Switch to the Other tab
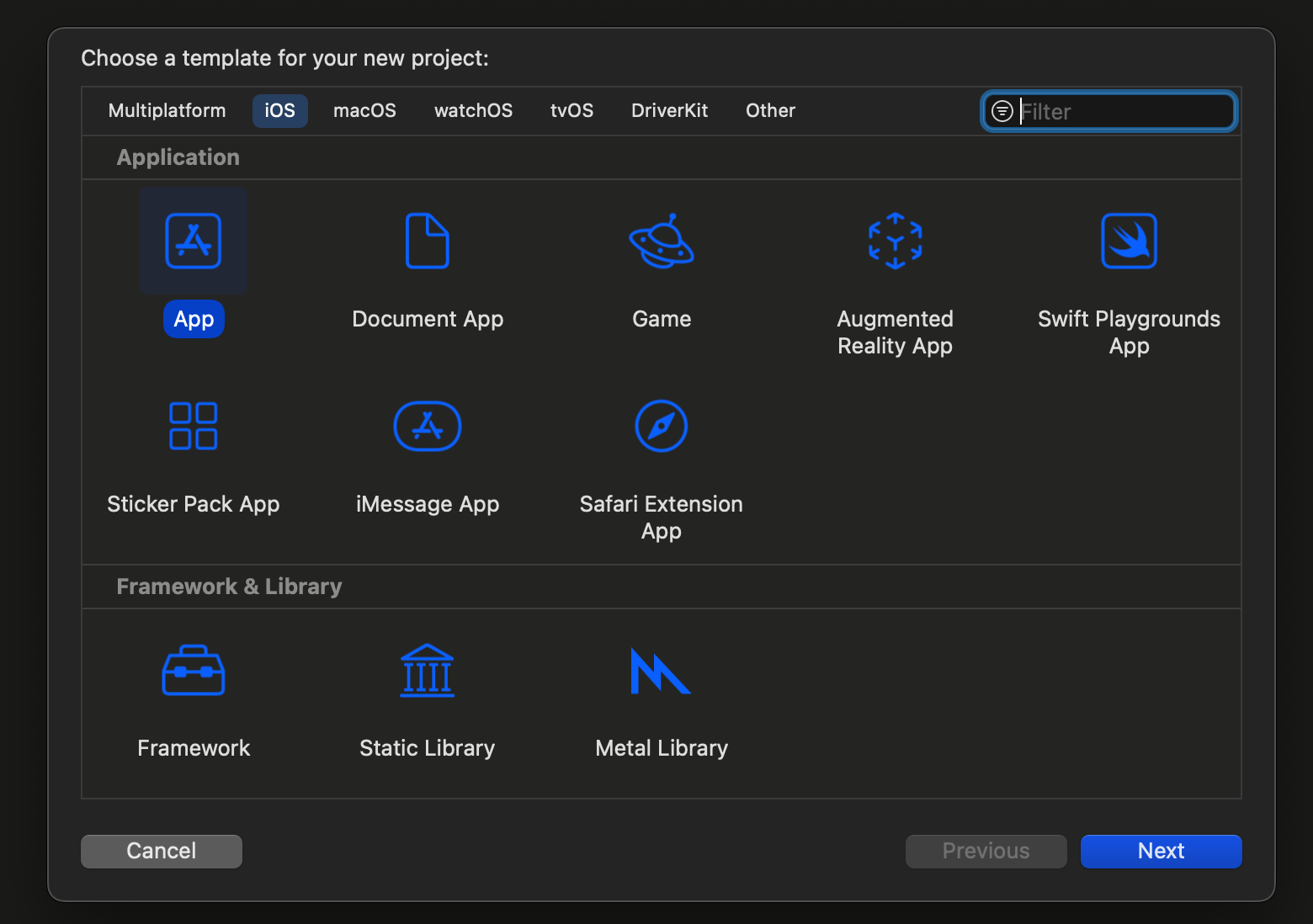1313x924 pixels. click(x=771, y=111)
